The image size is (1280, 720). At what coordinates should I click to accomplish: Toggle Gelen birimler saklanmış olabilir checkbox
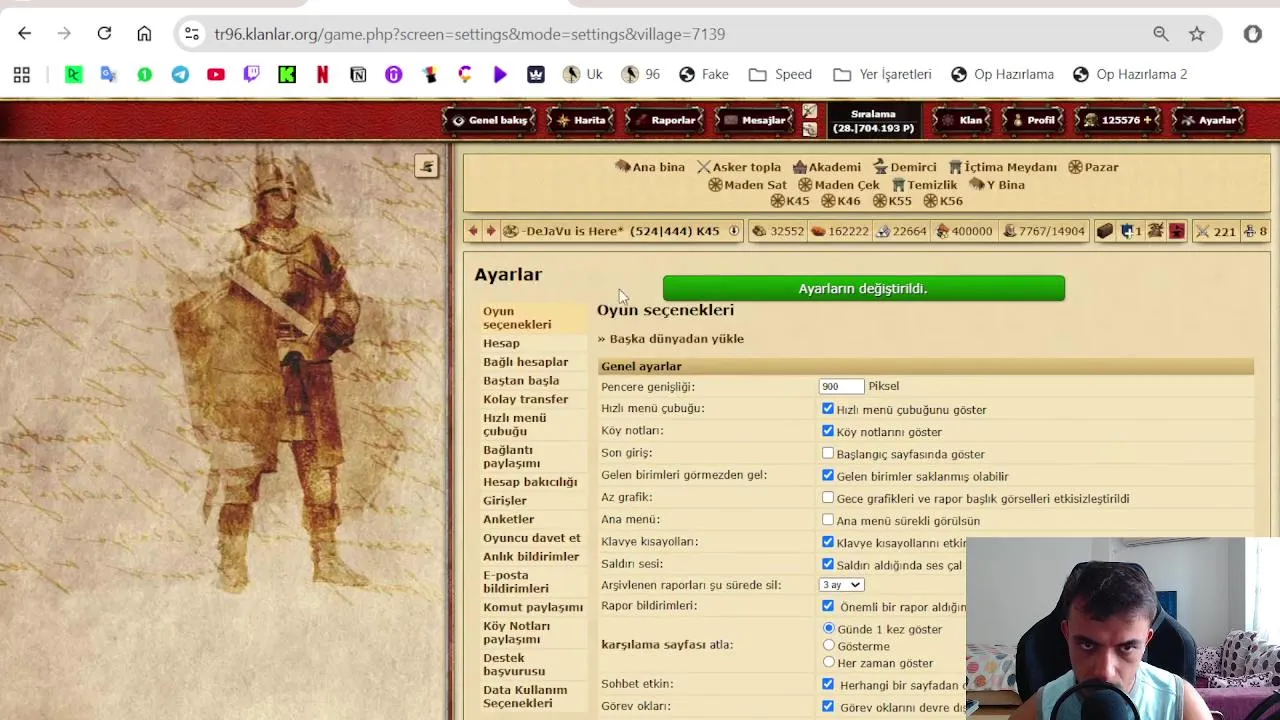tap(828, 475)
